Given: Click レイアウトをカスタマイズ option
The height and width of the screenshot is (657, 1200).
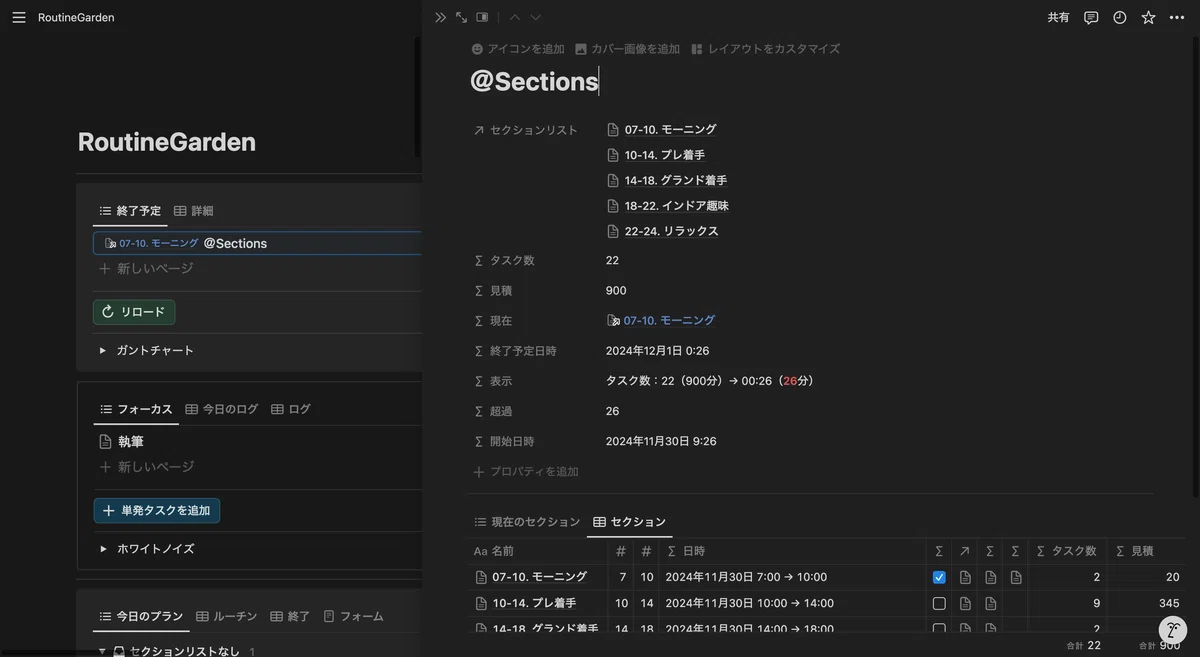Looking at the screenshot, I should tap(765, 49).
